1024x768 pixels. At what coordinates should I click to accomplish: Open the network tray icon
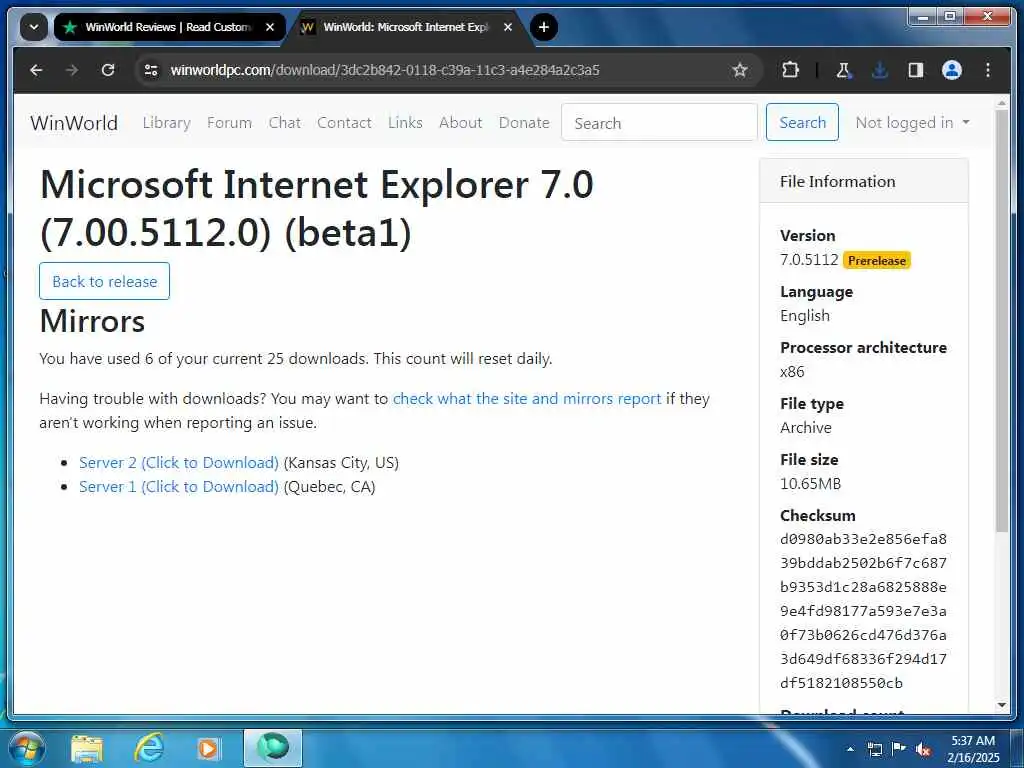tap(874, 749)
